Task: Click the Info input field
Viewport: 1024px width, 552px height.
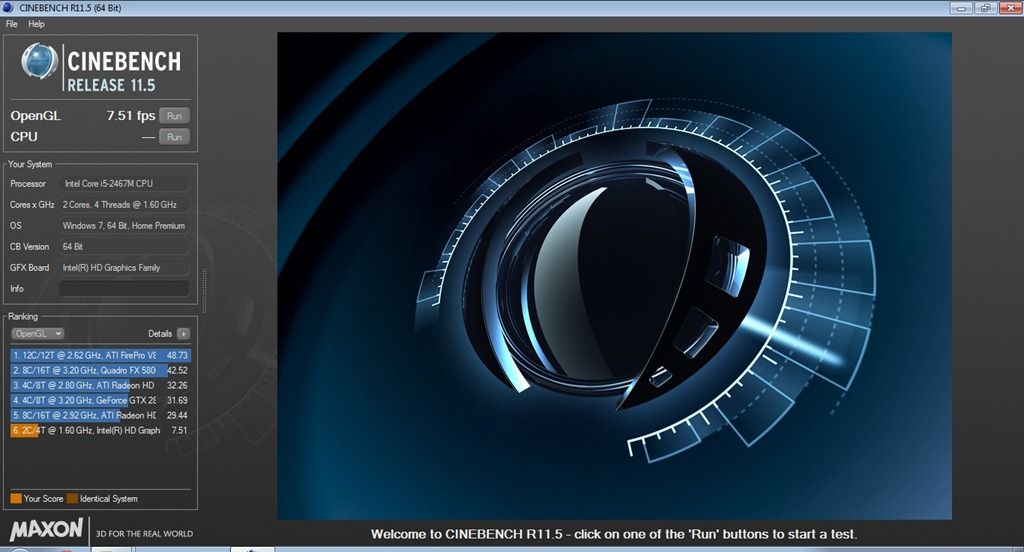Action: 124,289
